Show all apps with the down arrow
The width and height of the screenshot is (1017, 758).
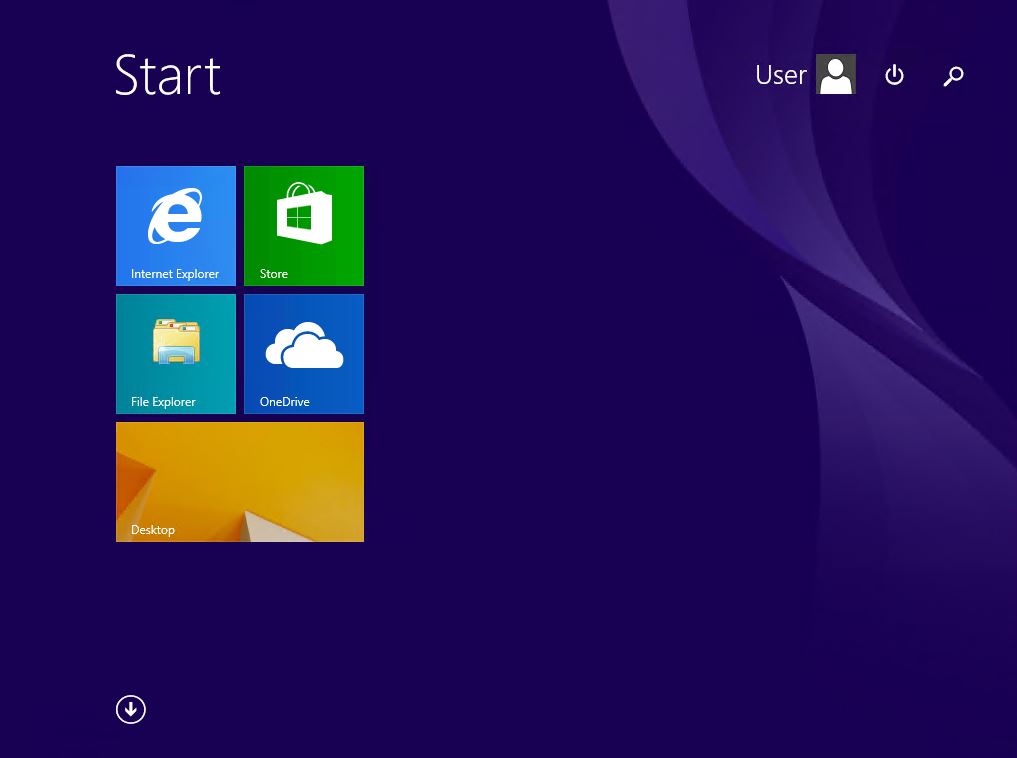[x=131, y=709]
